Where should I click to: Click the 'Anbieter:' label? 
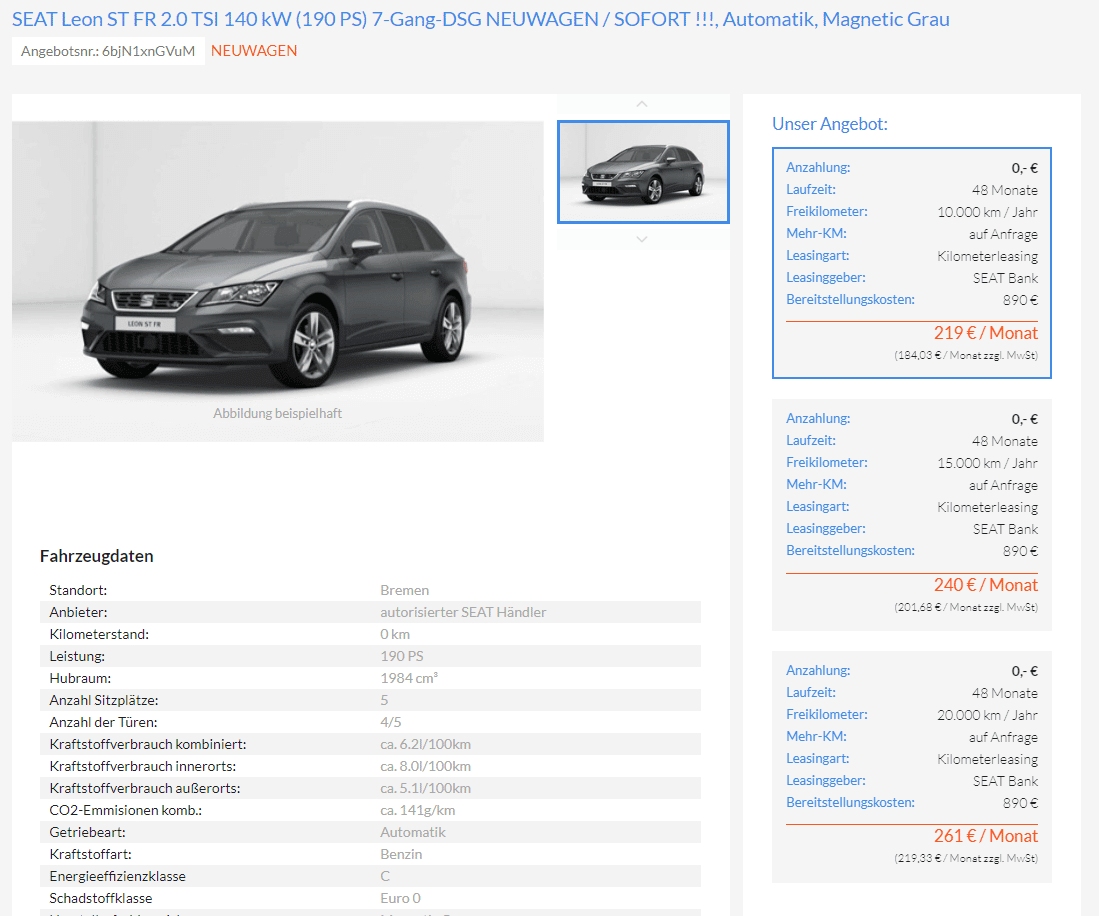coord(78,612)
